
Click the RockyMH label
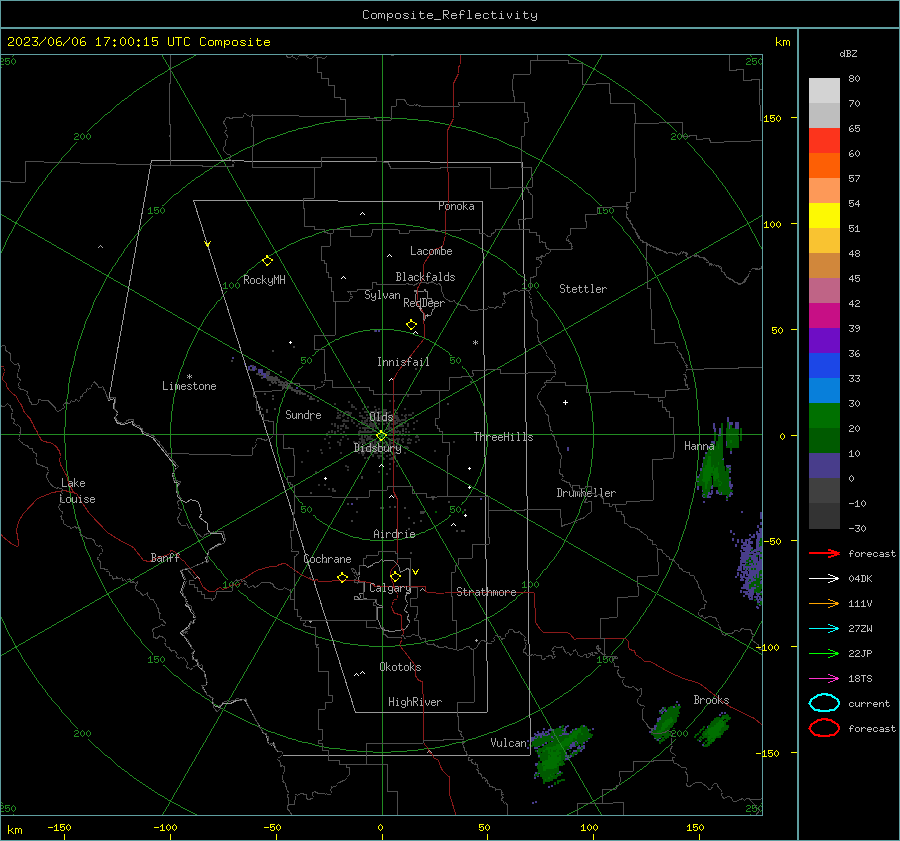pyautogui.click(x=264, y=280)
